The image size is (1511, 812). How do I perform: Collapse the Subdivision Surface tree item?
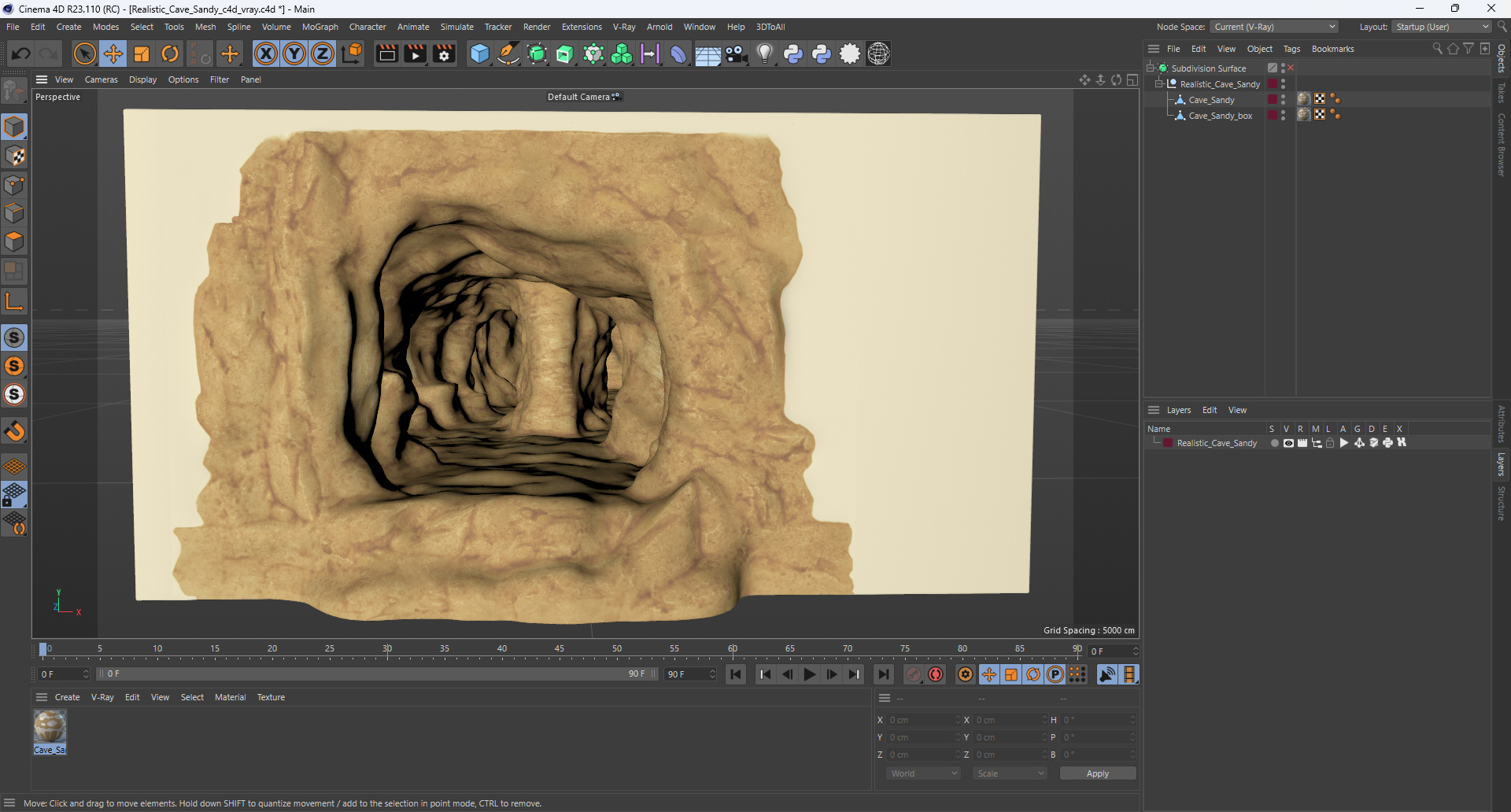tap(1151, 68)
